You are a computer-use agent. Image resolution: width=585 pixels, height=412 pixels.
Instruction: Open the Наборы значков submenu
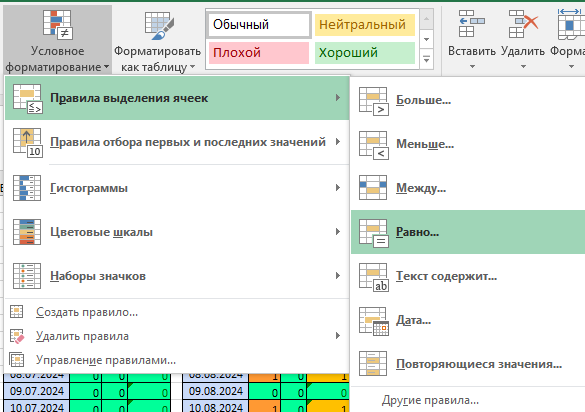(177, 276)
